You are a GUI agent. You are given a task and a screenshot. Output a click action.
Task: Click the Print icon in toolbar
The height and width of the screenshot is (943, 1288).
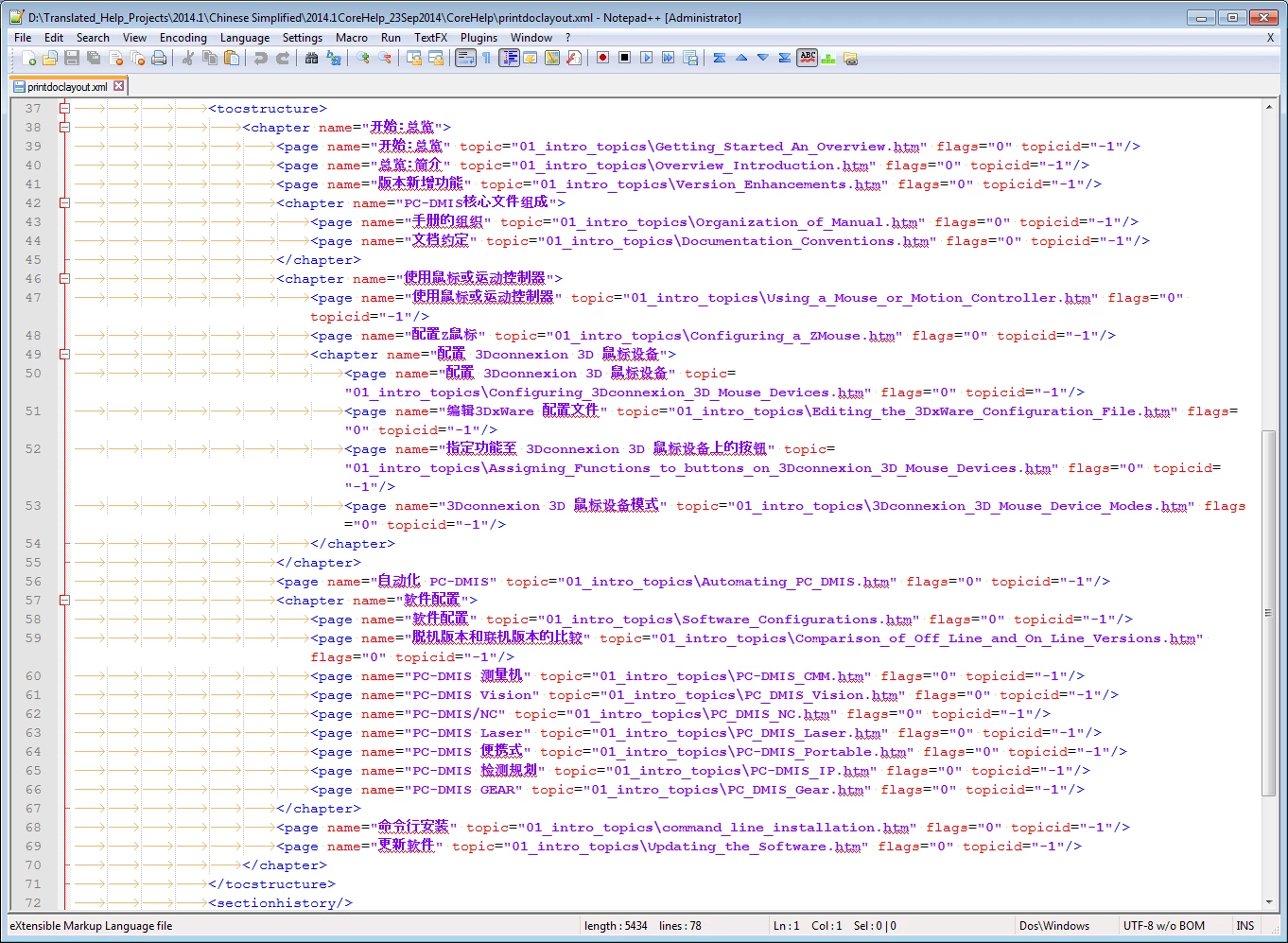pyautogui.click(x=159, y=59)
